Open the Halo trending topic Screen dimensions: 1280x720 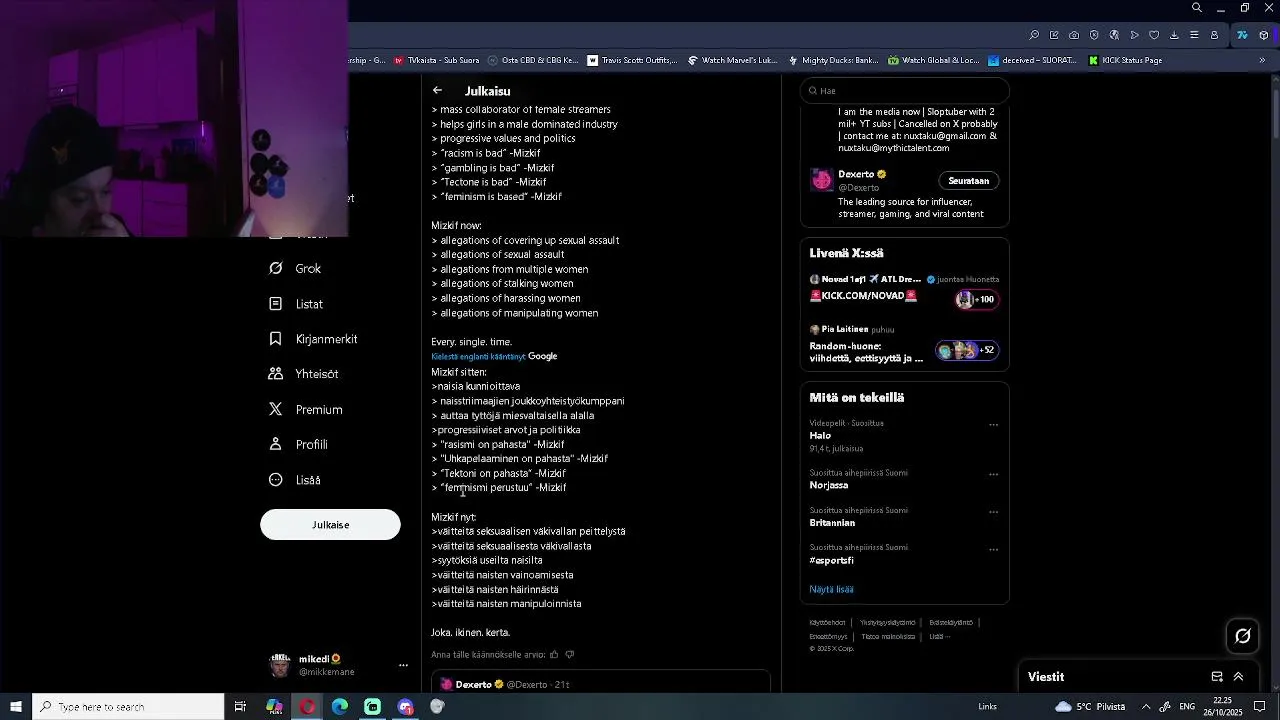point(820,436)
